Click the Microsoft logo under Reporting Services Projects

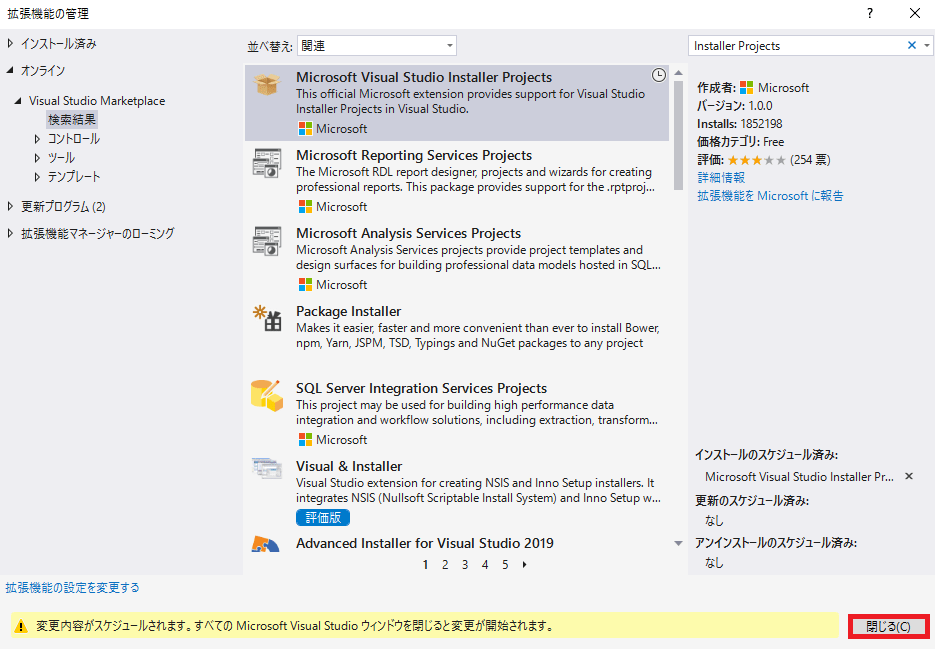click(x=305, y=206)
